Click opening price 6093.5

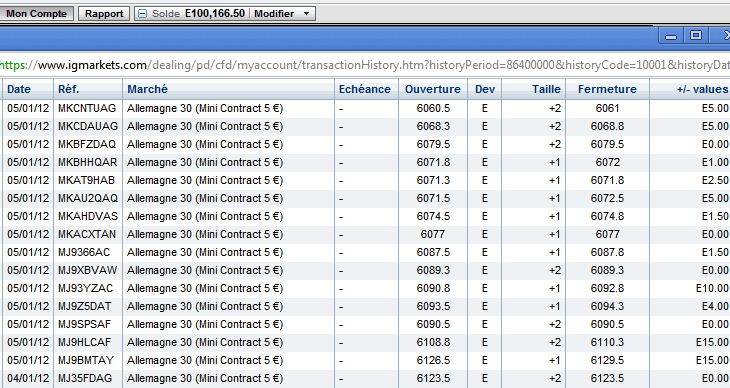[x=433, y=306]
